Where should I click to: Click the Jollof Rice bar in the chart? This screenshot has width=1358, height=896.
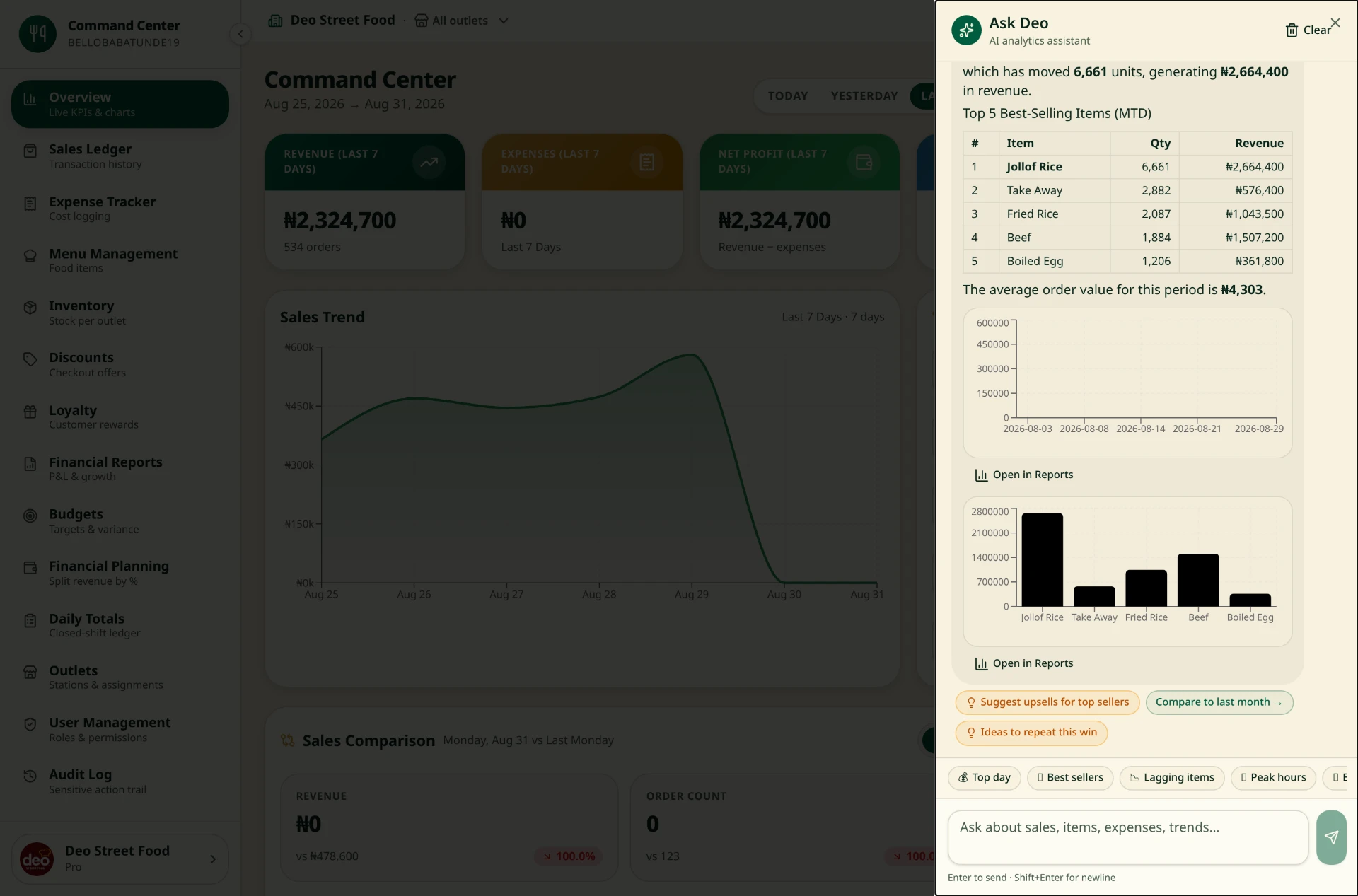(1042, 559)
